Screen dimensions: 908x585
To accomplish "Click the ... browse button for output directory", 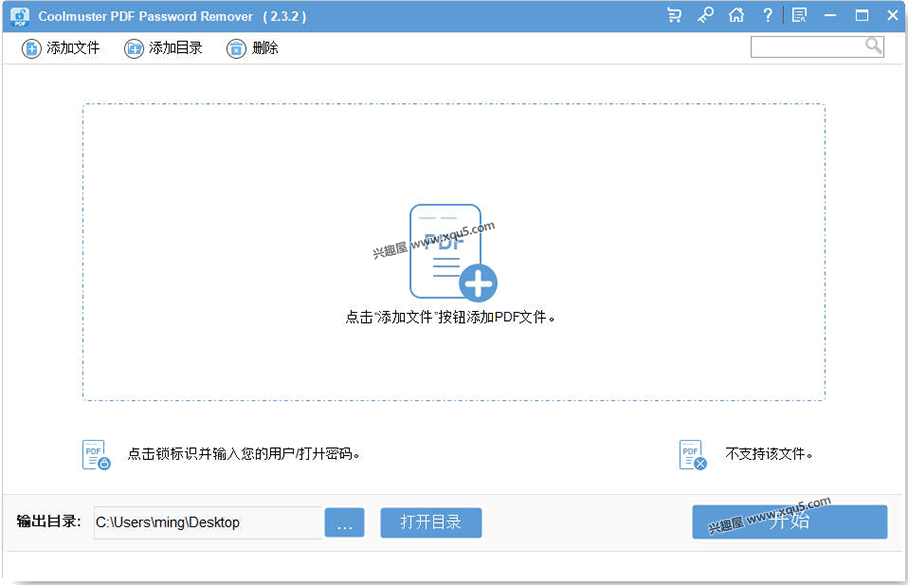I will 345,522.
